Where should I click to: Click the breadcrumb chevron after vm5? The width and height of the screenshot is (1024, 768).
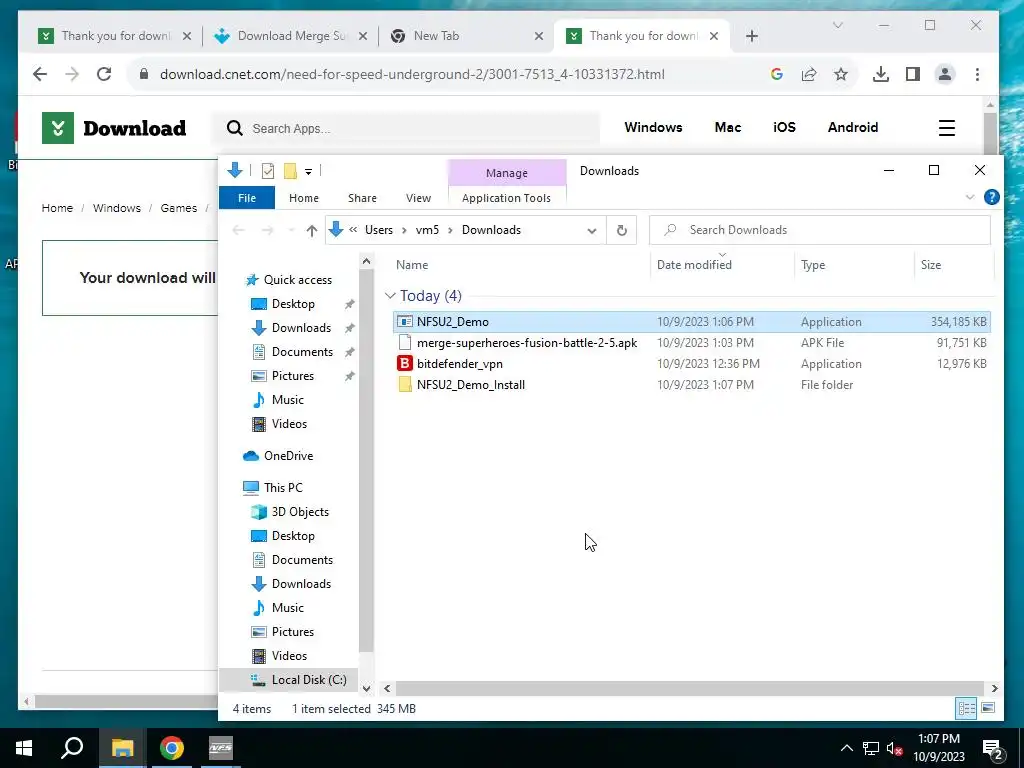(450, 231)
